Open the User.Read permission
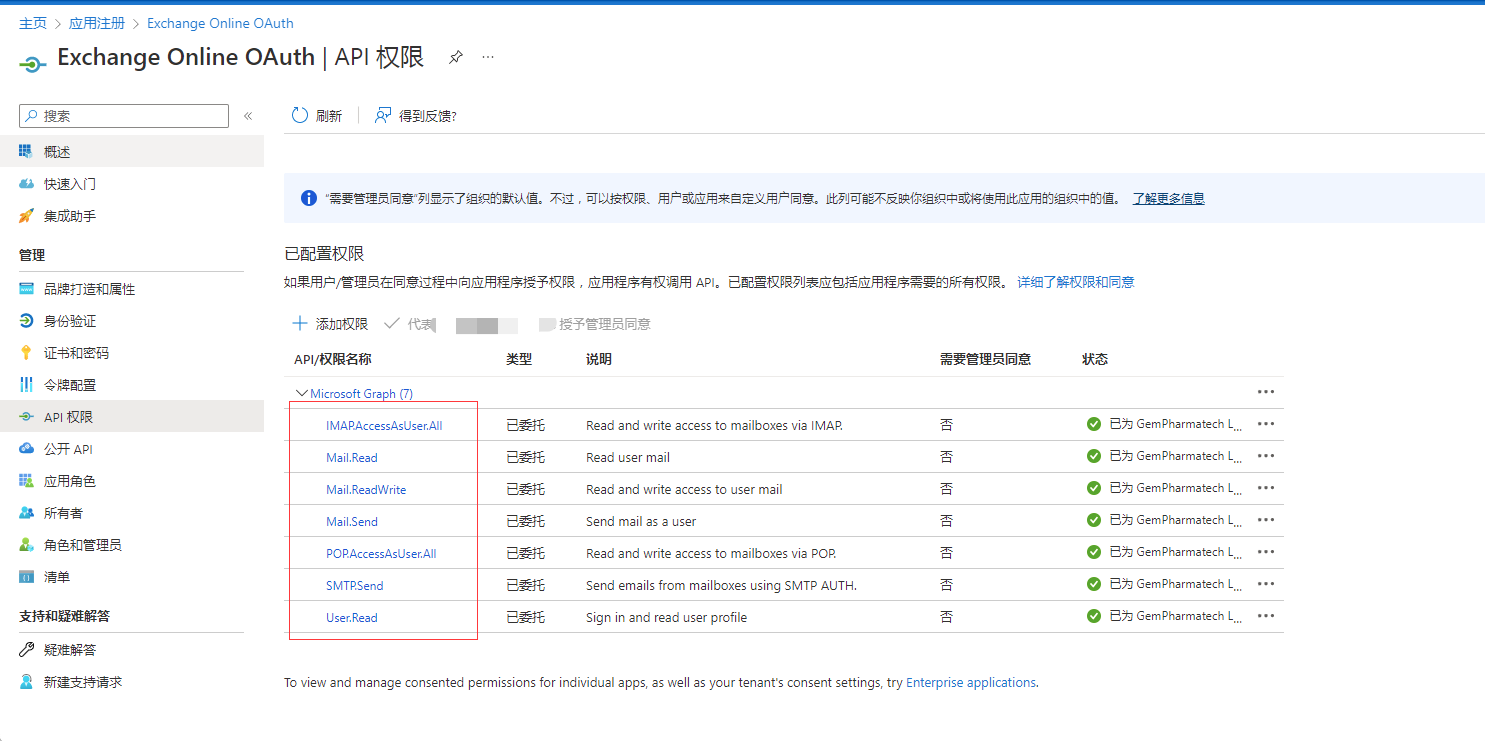This screenshot has height=741, width=1485. [352, 618]
